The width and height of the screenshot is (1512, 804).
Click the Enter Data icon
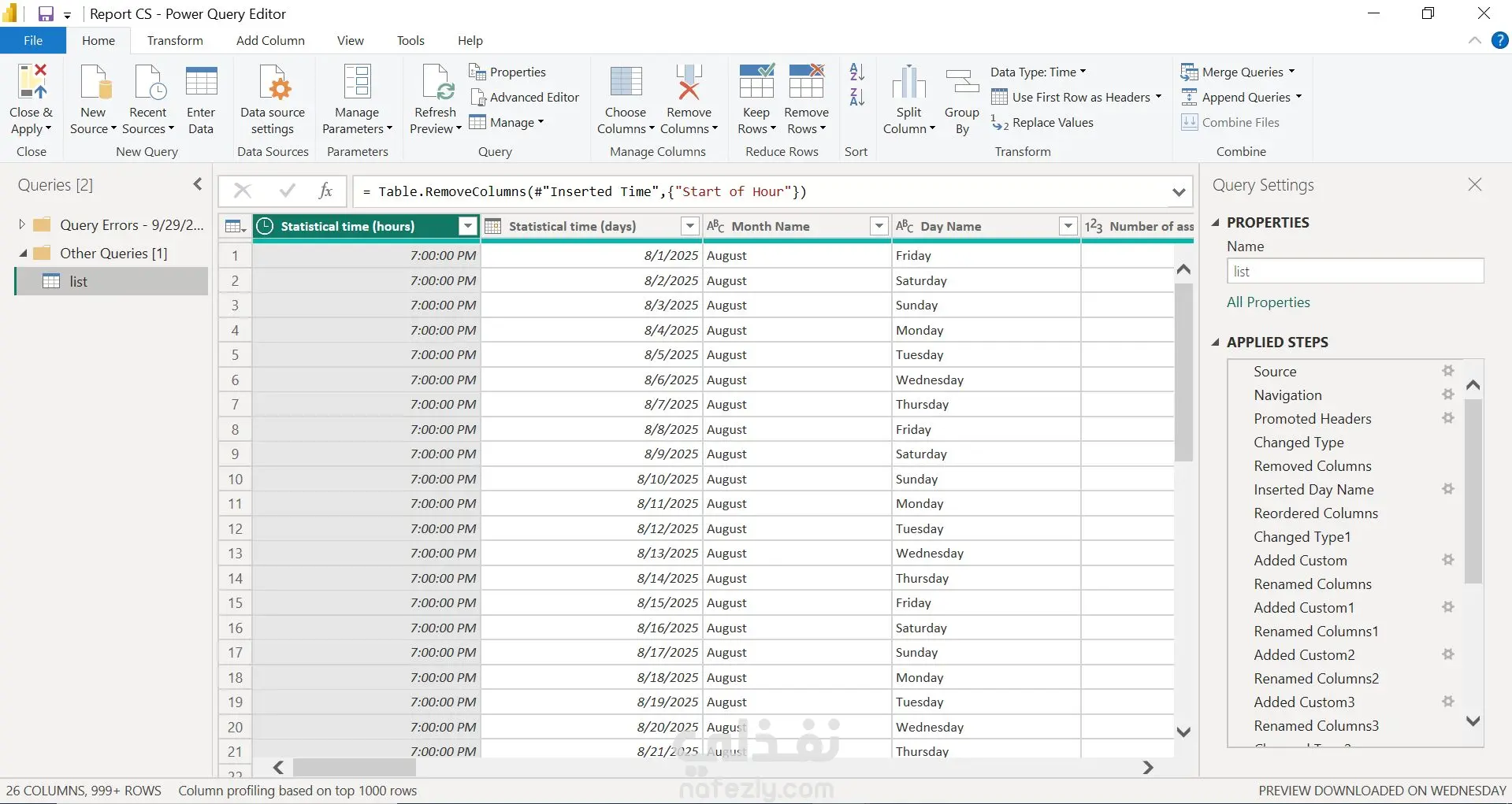[201, 83]
